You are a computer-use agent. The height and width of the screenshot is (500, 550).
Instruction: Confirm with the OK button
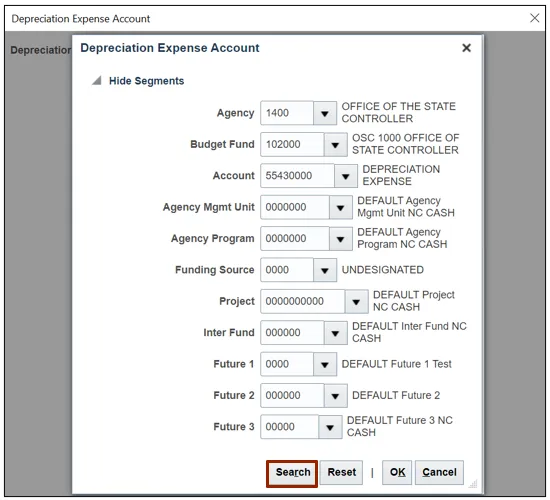397,472
